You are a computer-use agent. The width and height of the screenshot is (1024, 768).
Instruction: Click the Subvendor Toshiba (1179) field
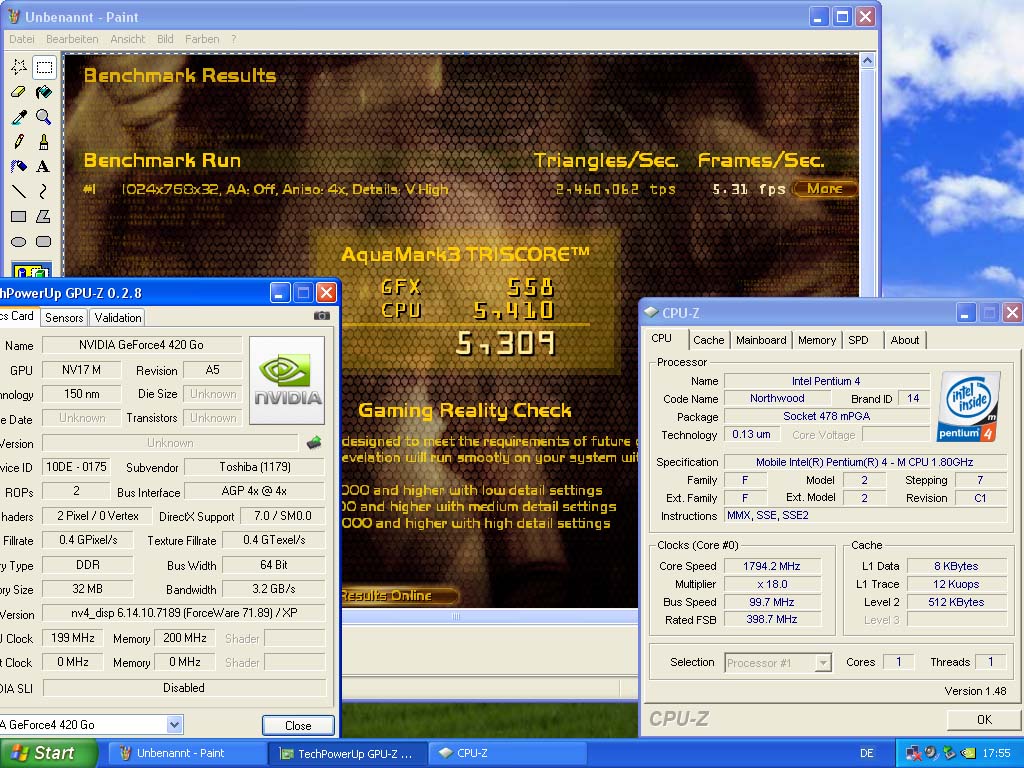pyautogui.click(x=255, y=467)
